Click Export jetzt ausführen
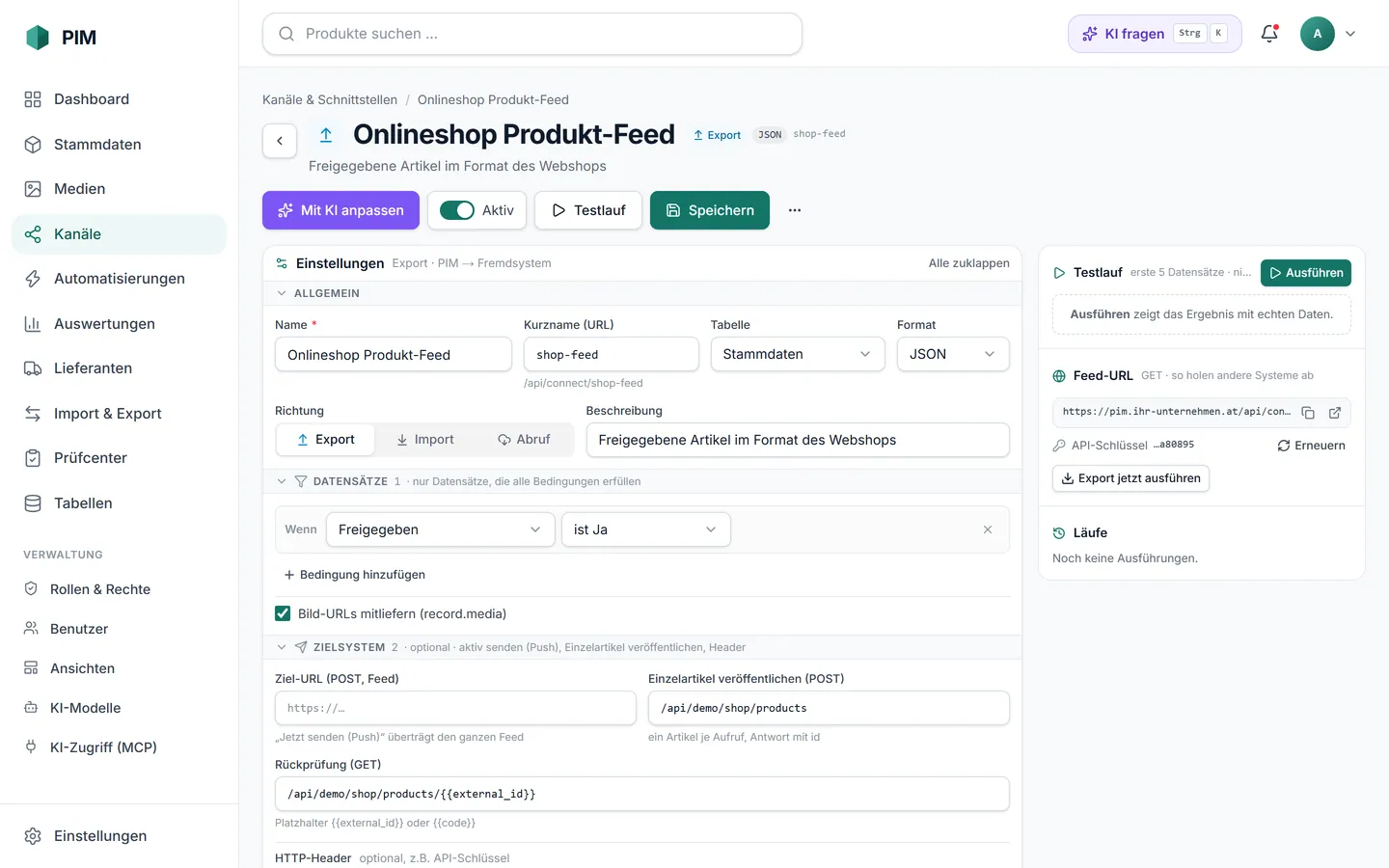 click(x=1130, y=478)
